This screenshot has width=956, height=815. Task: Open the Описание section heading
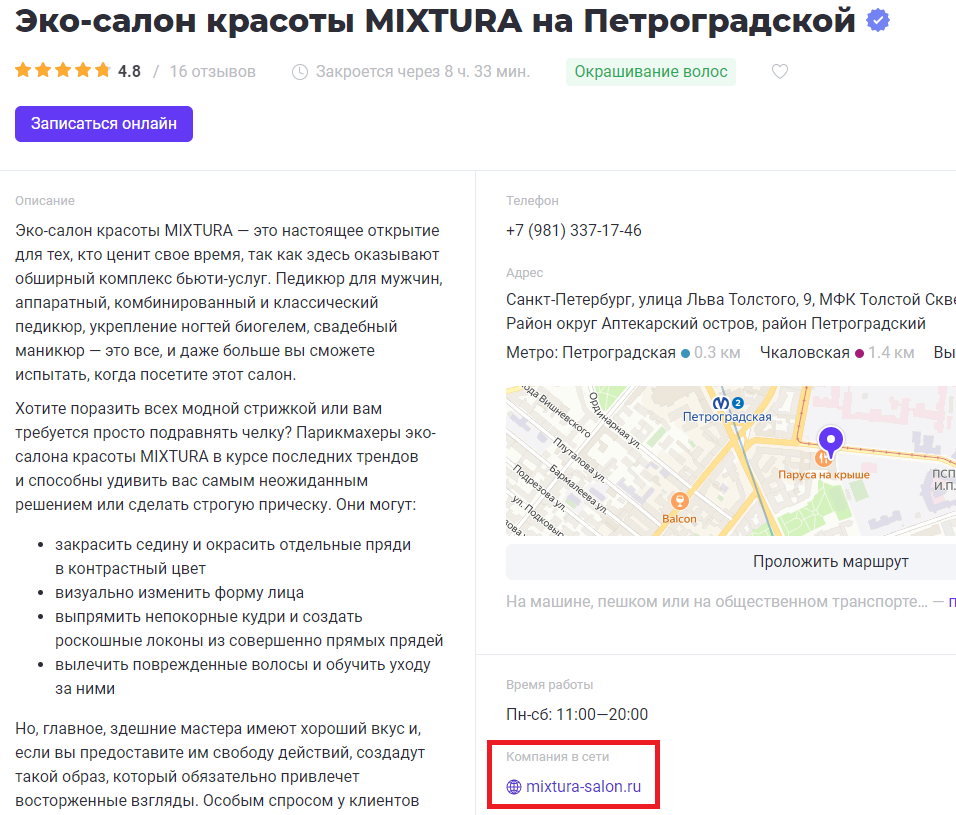click(44, 200)
